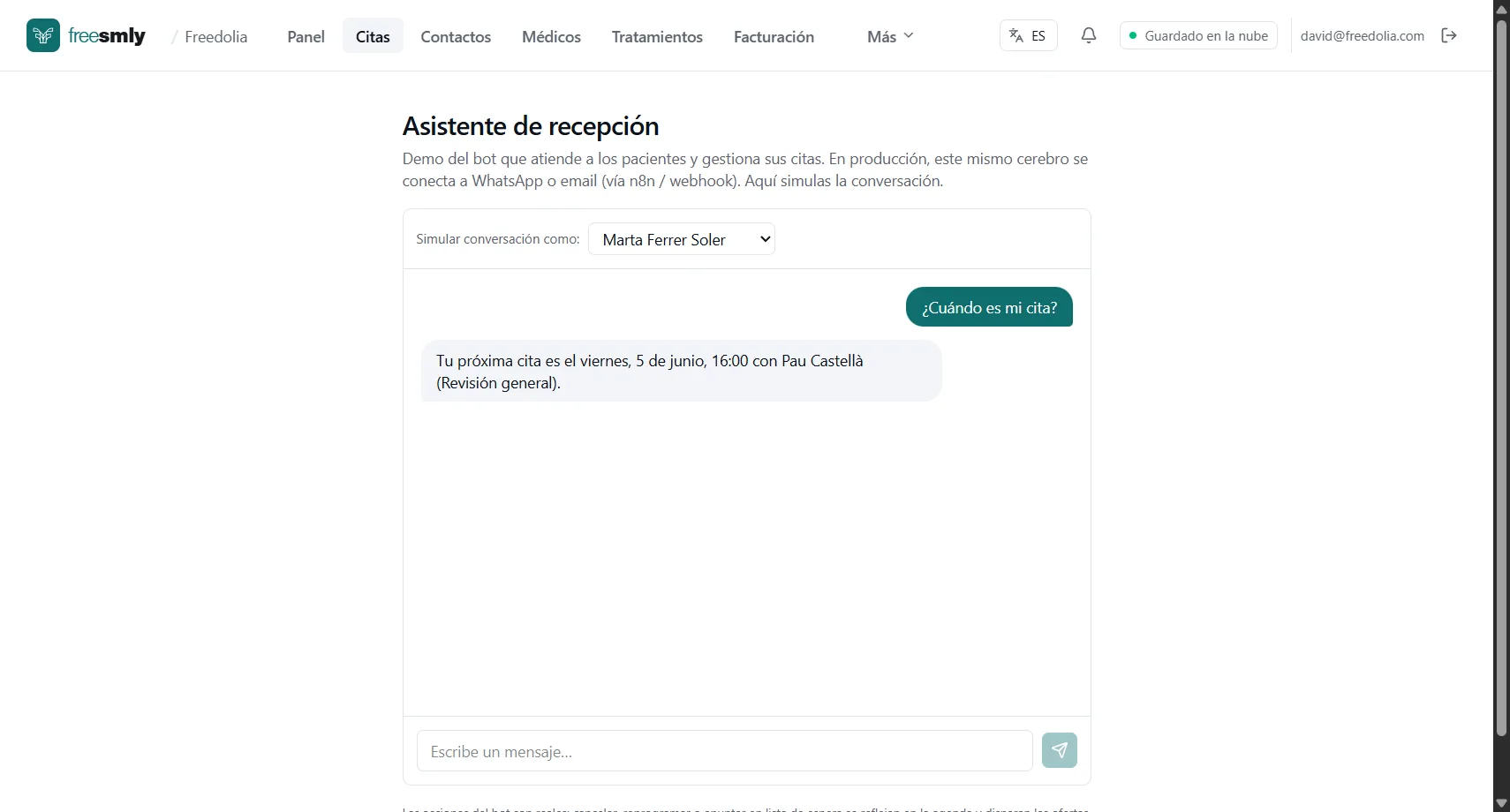Click david@freedolia.com account email
Screen dimensions: 1510x812
tap(1362, 35)
